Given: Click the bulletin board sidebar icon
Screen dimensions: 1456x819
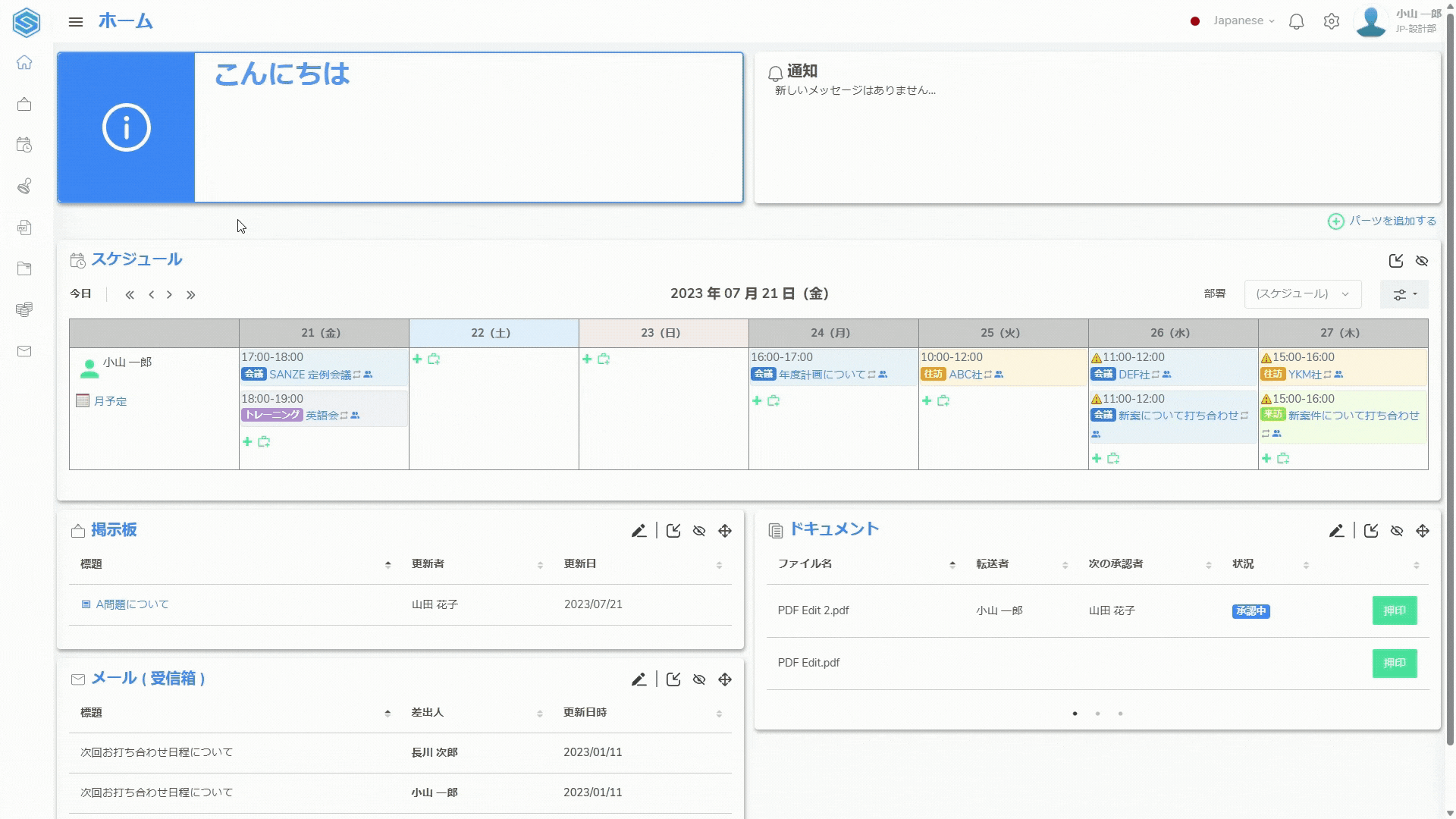Looking at the screenshot, I should click(24, 104).
